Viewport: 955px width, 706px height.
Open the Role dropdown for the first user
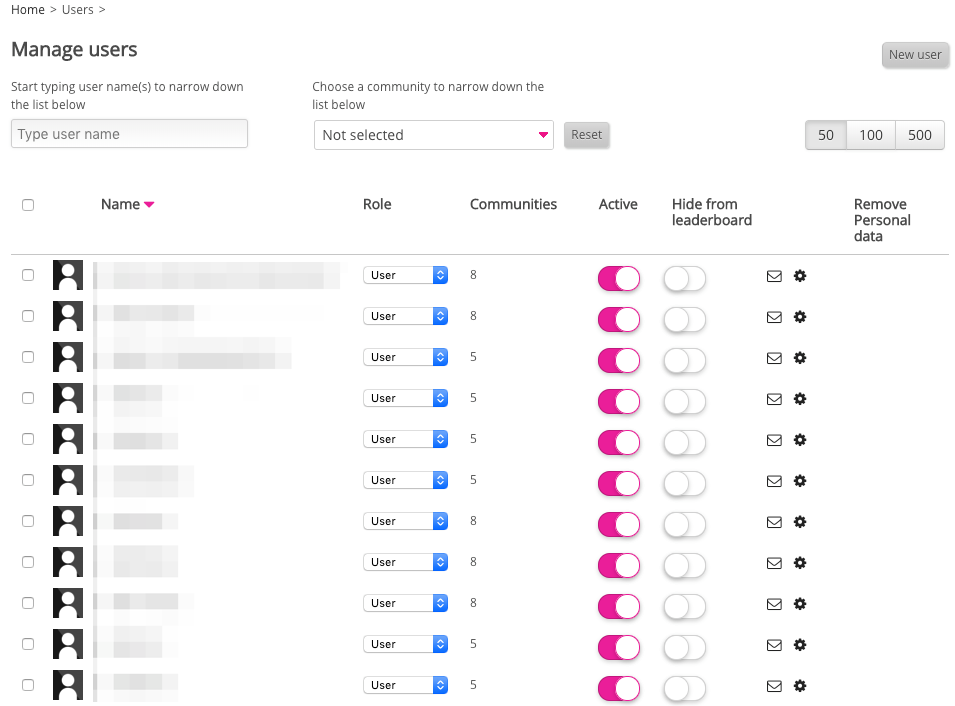[405, 274]
